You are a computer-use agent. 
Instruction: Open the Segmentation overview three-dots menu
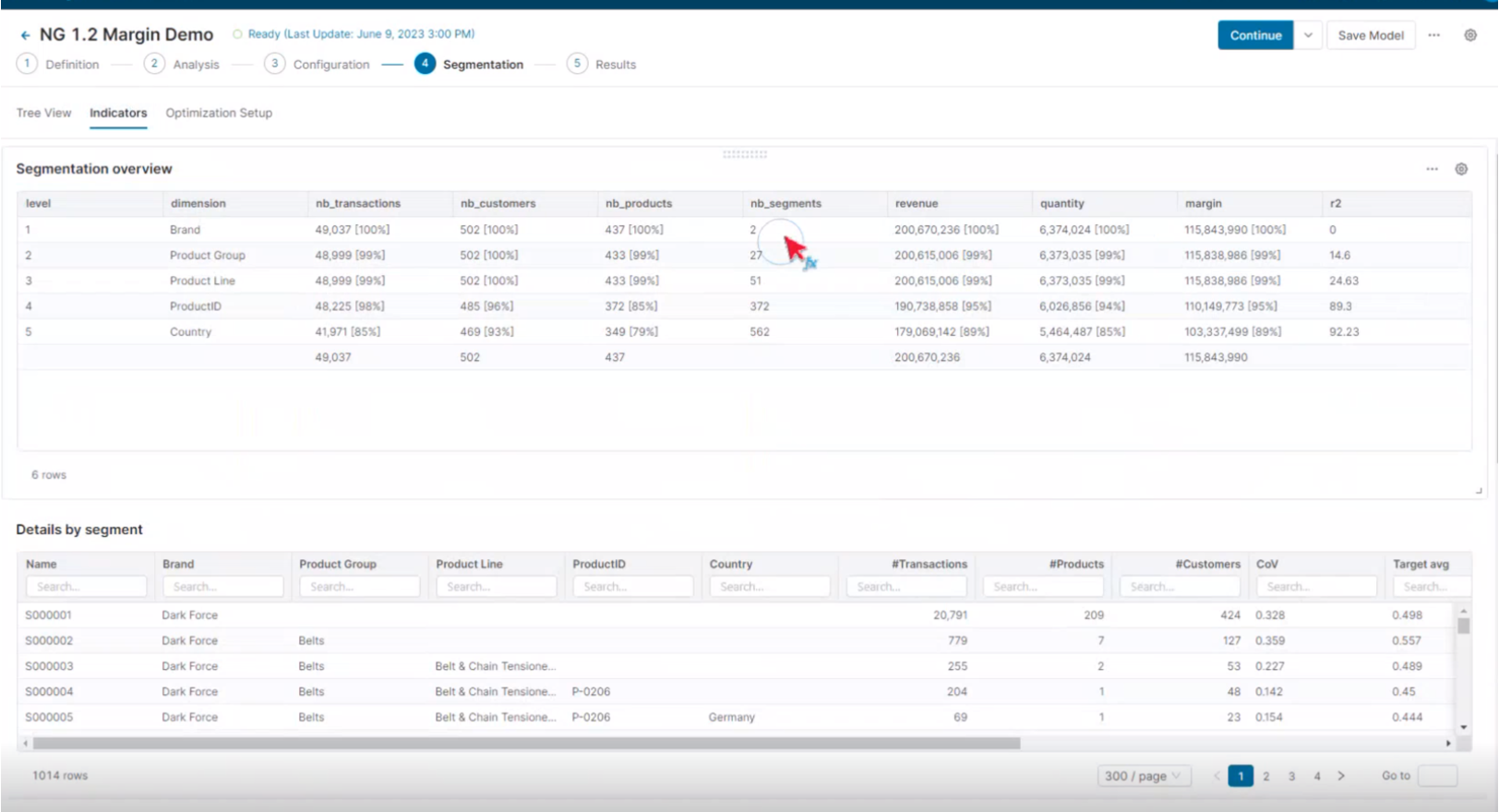pyautogui.click(x=1432, y=169)
